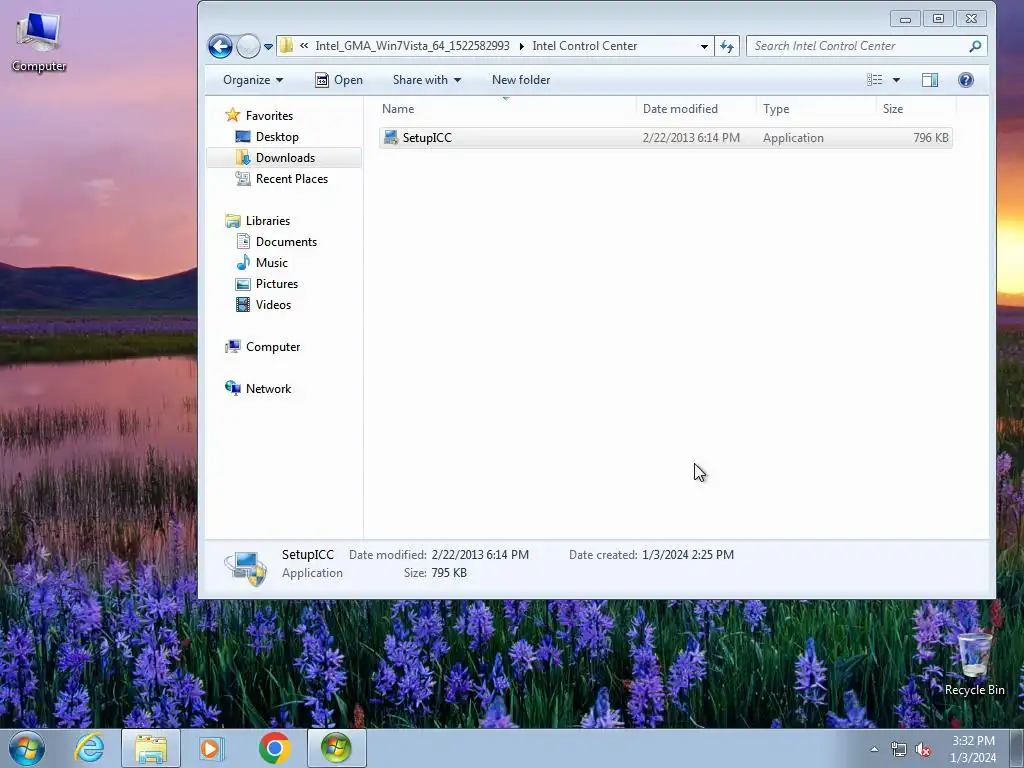Select Favorites in navigation pane
1024x768 pixels.
269,116
